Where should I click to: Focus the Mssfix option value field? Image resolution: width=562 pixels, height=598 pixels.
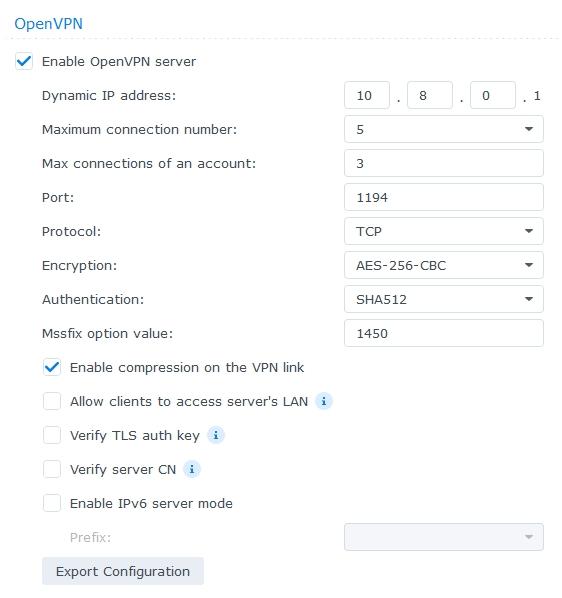point(443,333)
